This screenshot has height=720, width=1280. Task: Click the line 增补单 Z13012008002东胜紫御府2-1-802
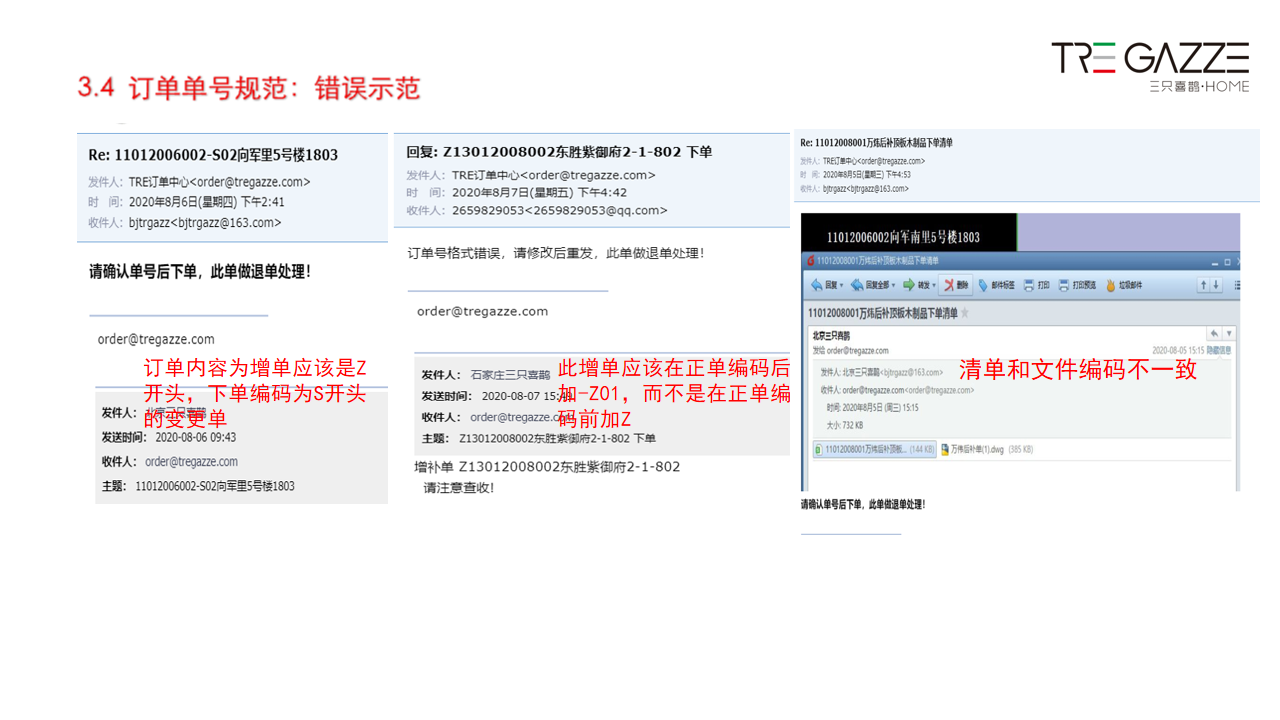(x=547, y=467)
